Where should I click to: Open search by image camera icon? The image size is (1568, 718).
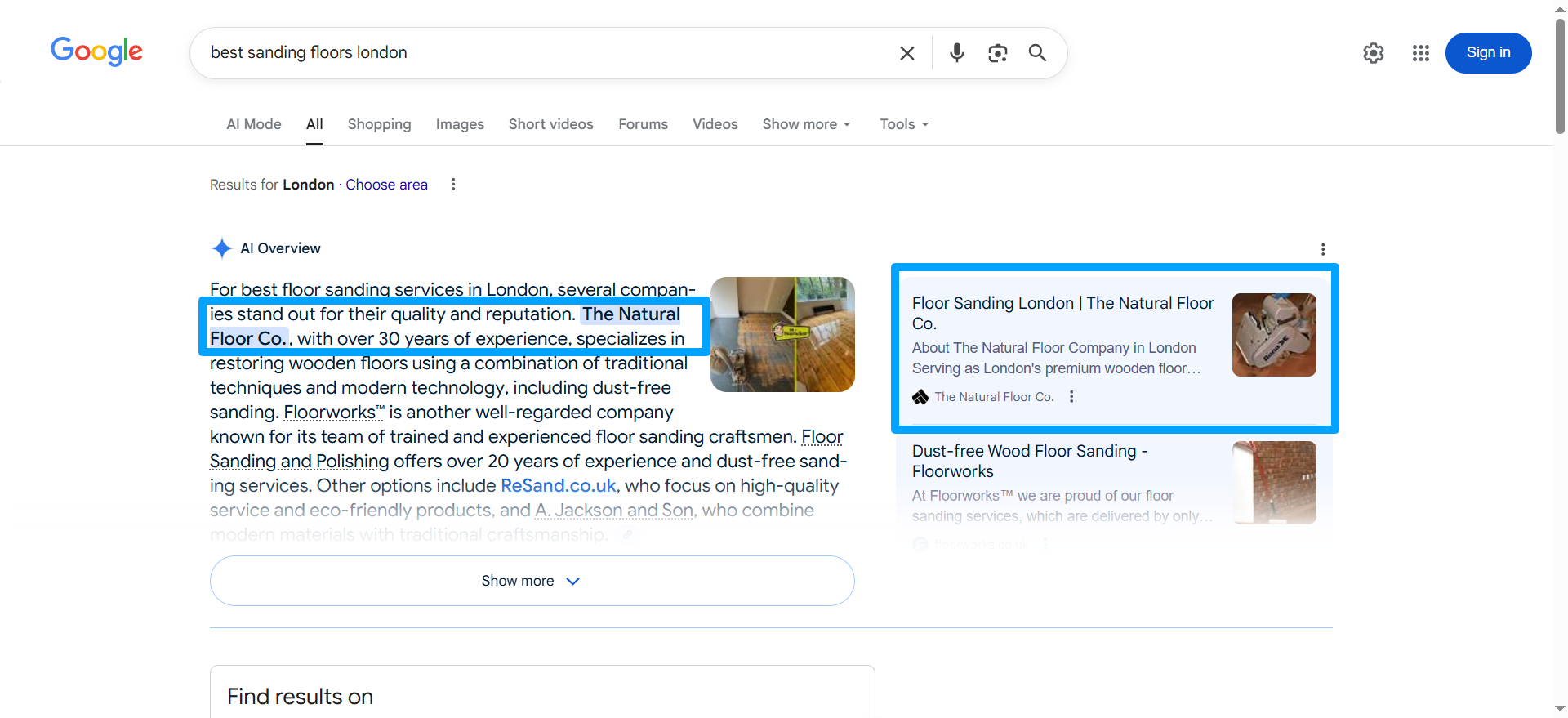[997, 53]
